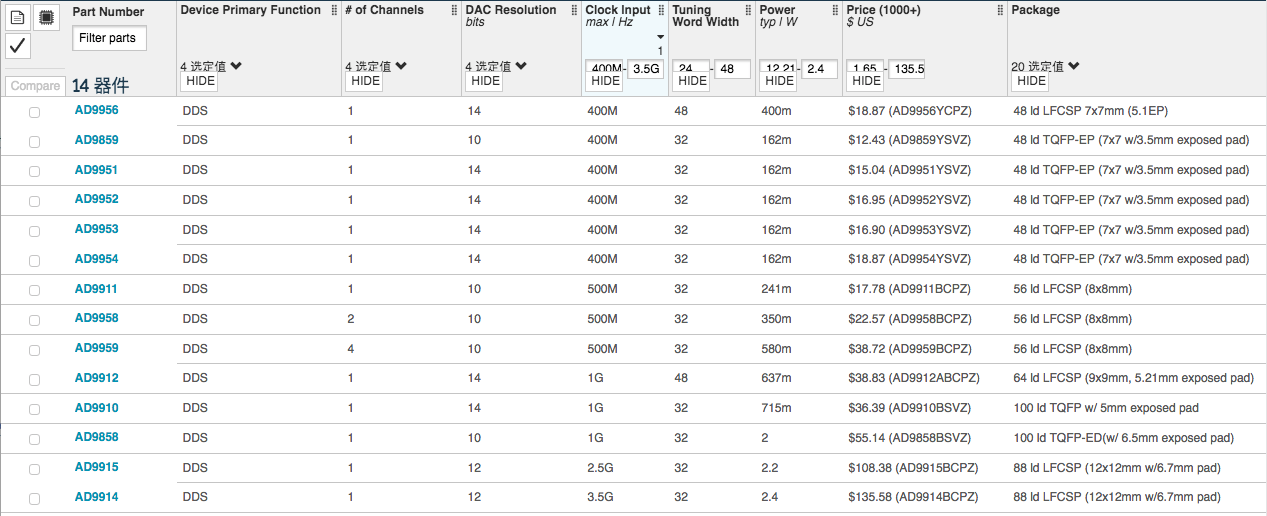
Task: Open the AD9911 part link
Action: coord(96,289)
